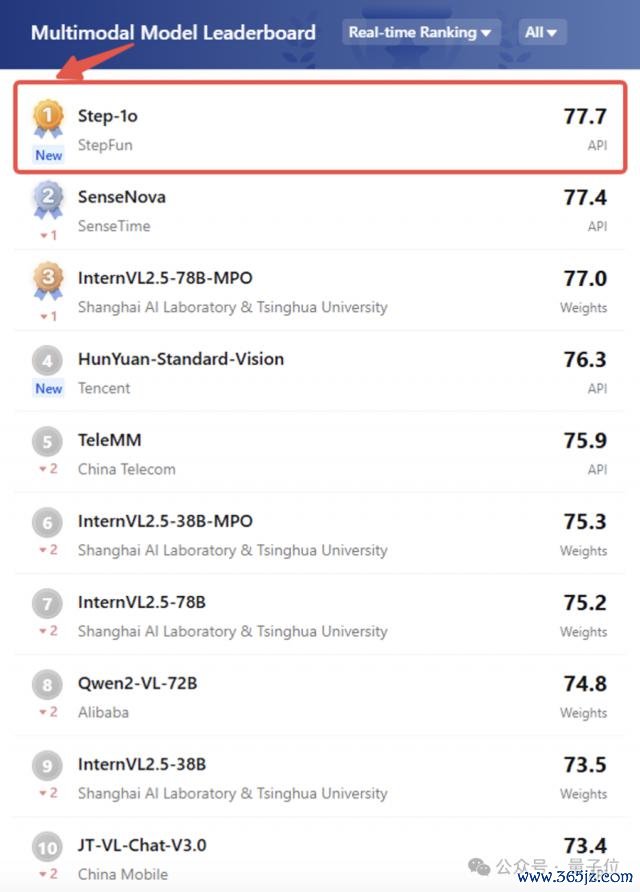
Task: Select the InternVL2.5-78B-MPO model name
Action: point(165,278)
